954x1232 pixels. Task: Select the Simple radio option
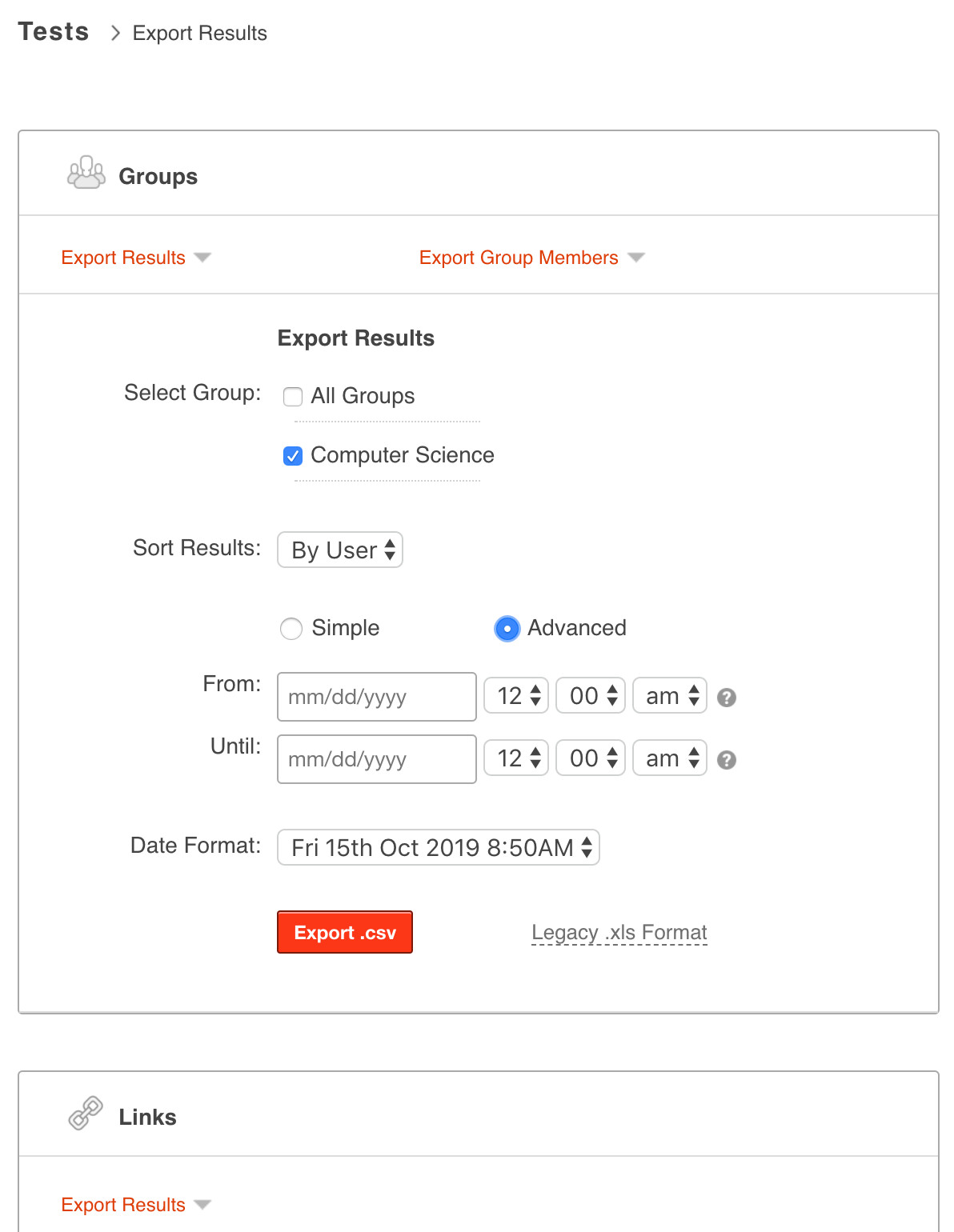point(291,629)
